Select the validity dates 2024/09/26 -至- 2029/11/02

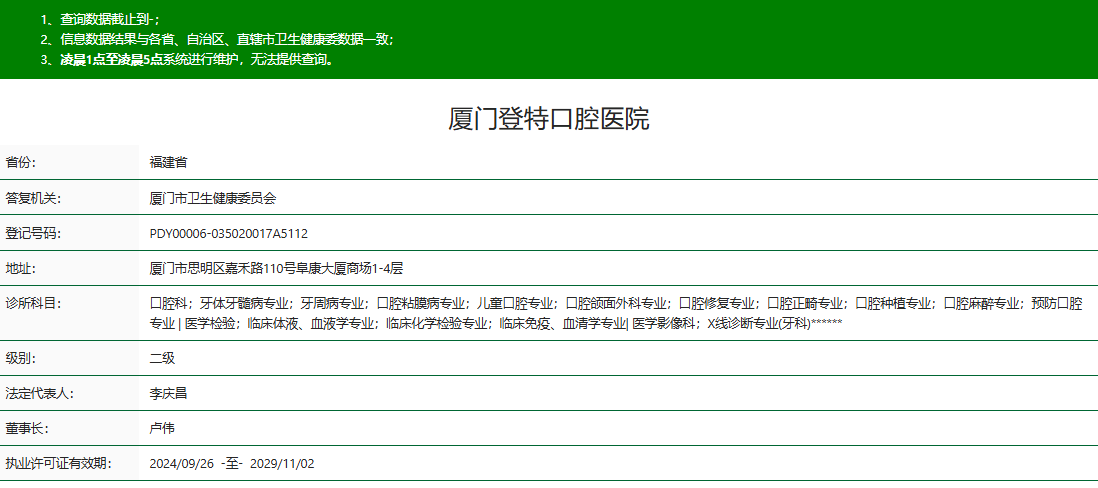click(232, 463)
